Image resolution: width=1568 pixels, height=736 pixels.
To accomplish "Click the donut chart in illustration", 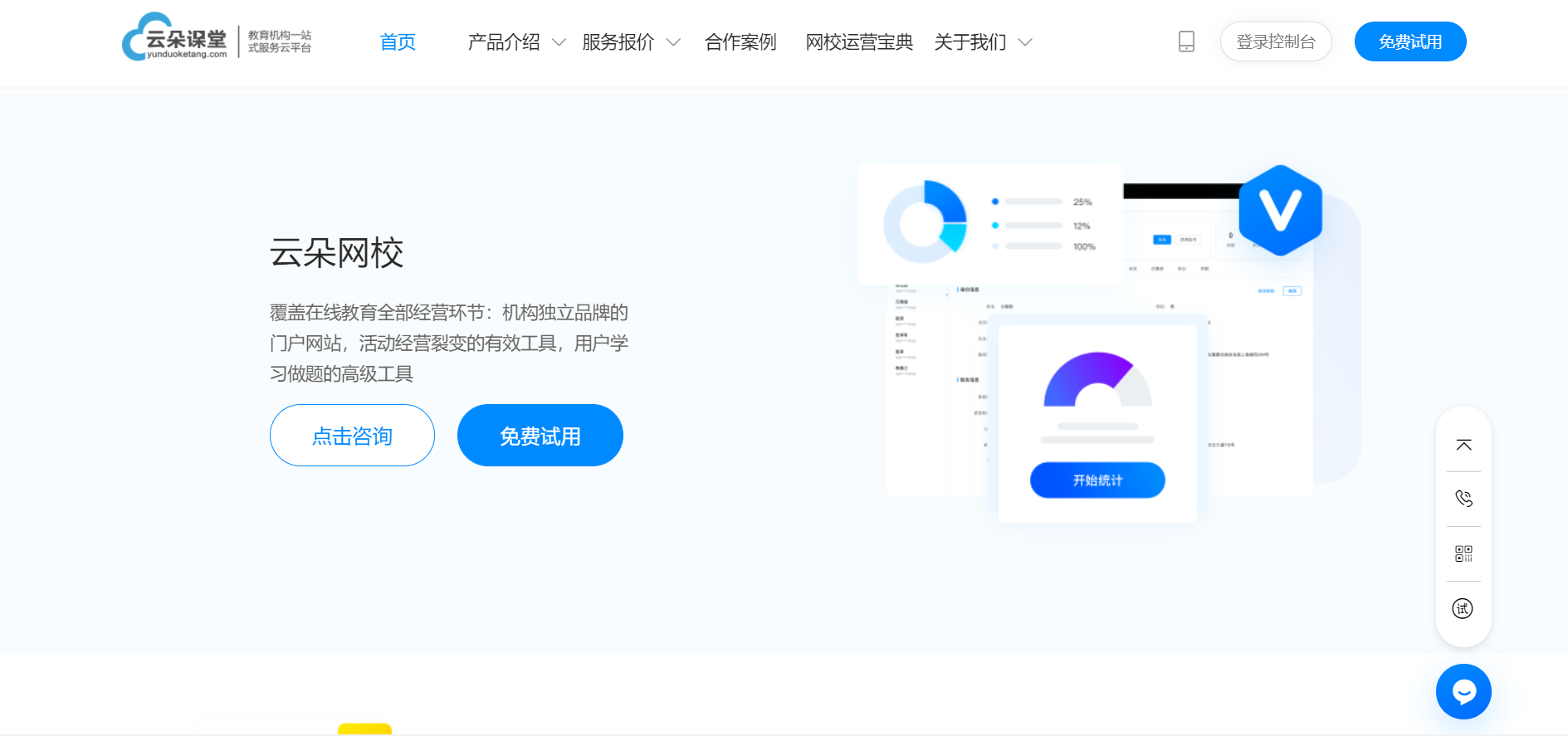I will pyautogui.click(x=926, y=222).
